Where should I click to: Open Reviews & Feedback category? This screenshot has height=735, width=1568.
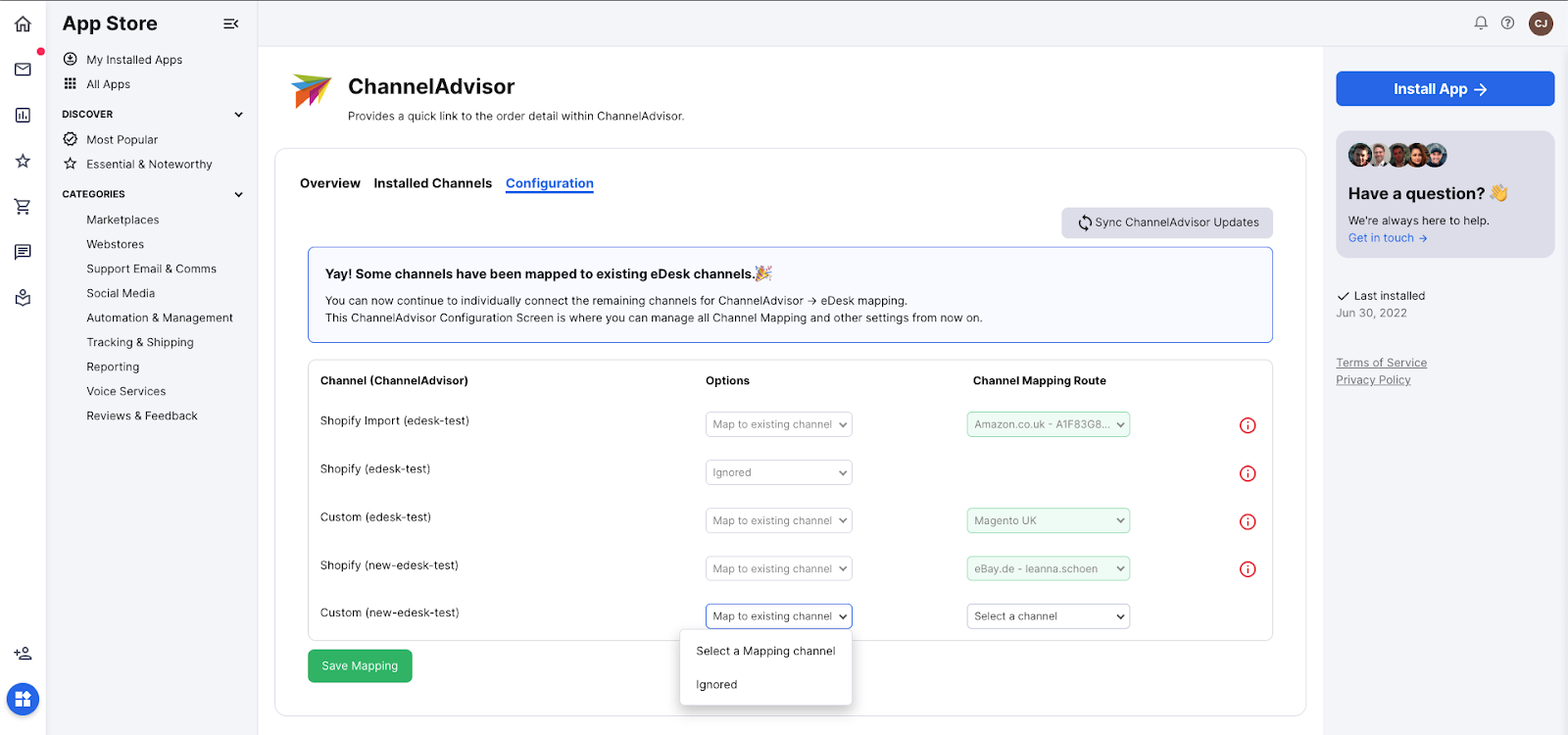point(142,416)
